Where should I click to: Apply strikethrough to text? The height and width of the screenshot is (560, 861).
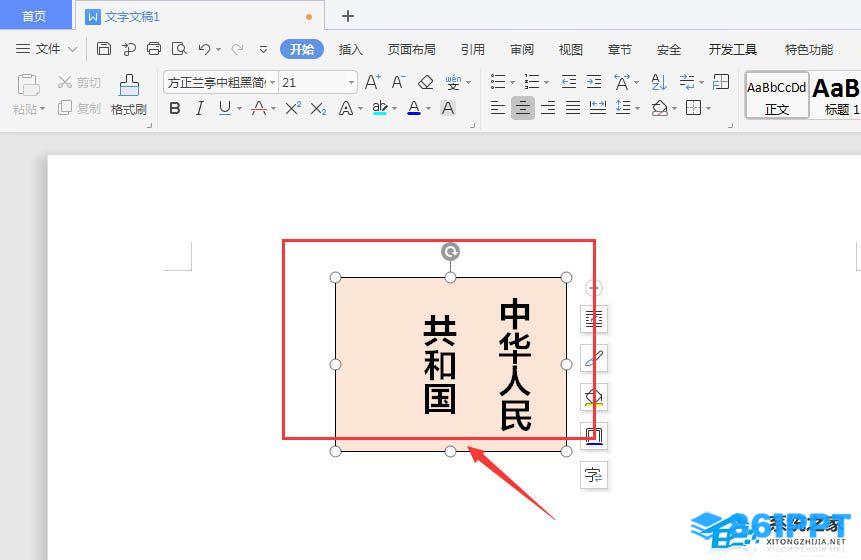[259, 108]
